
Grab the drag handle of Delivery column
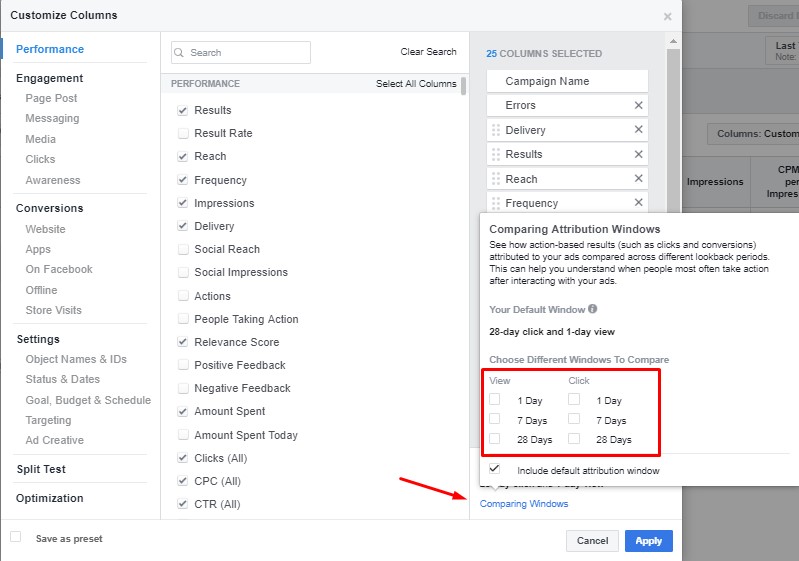pos(495,130)
